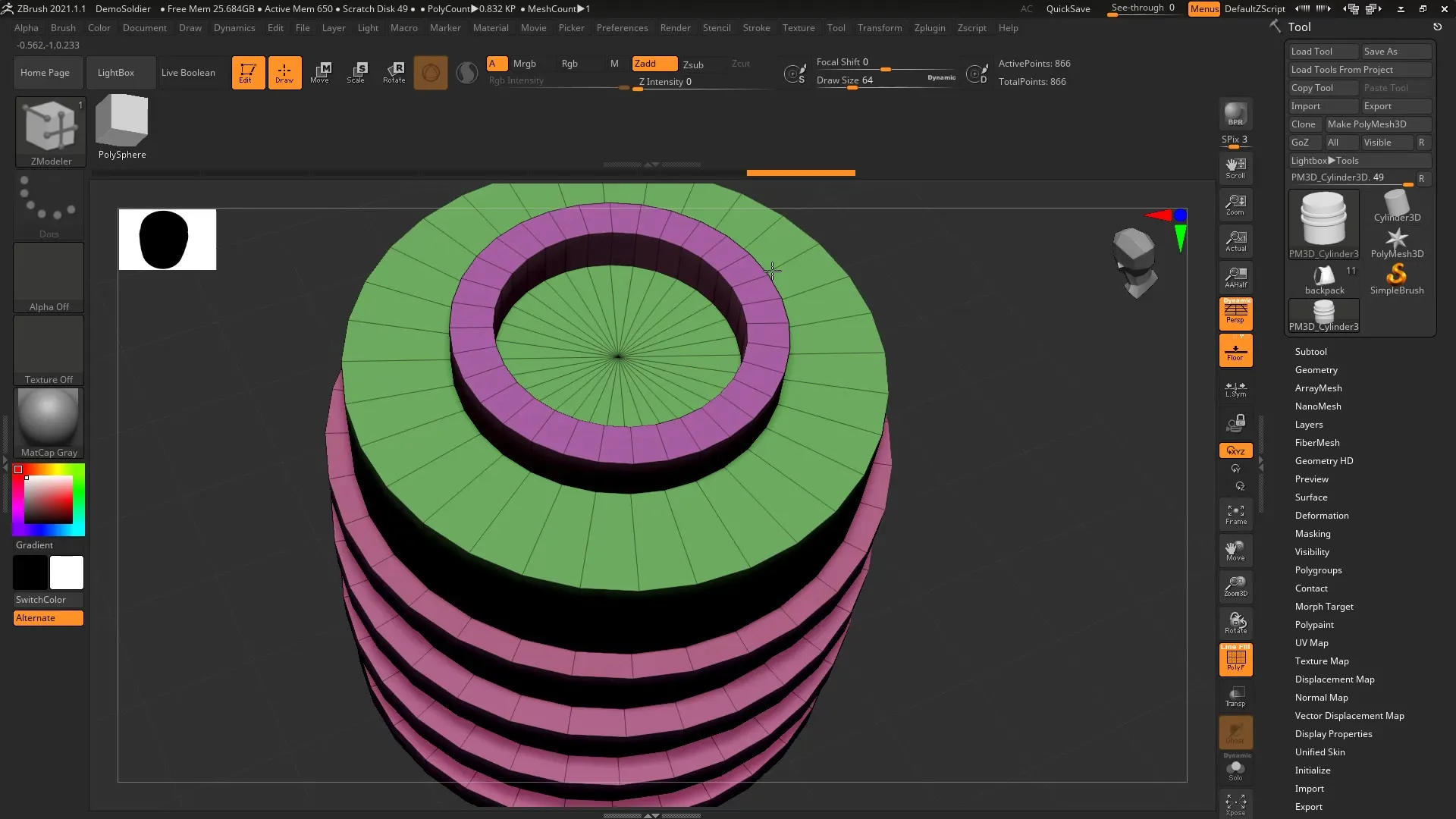
Task: Click the QuickSave button
Action: coord(1068,9)
